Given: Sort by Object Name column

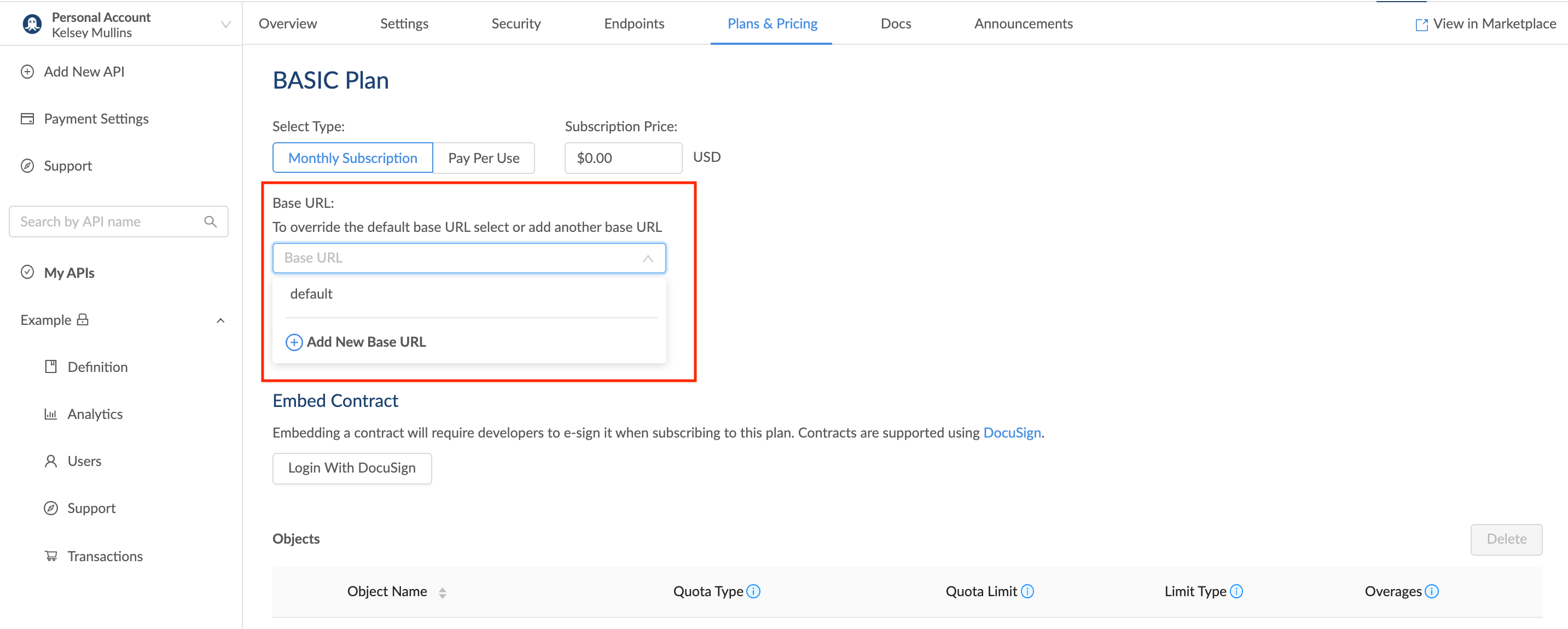Looking at the screenshot, I should click(x=443, y=592).
